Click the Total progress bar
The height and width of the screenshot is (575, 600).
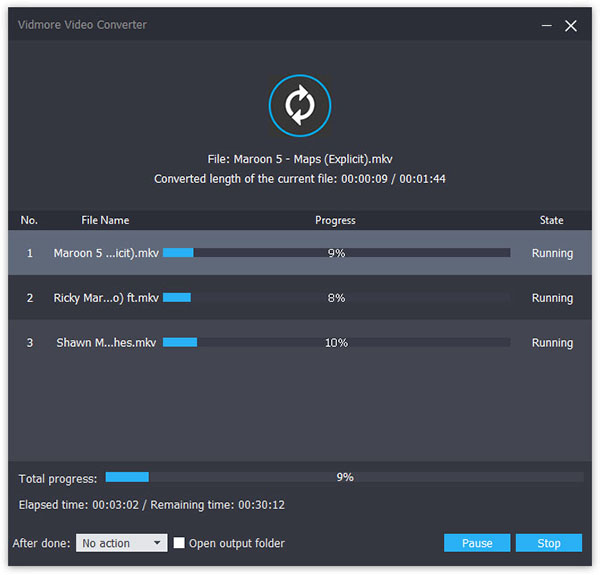point(344,477)
